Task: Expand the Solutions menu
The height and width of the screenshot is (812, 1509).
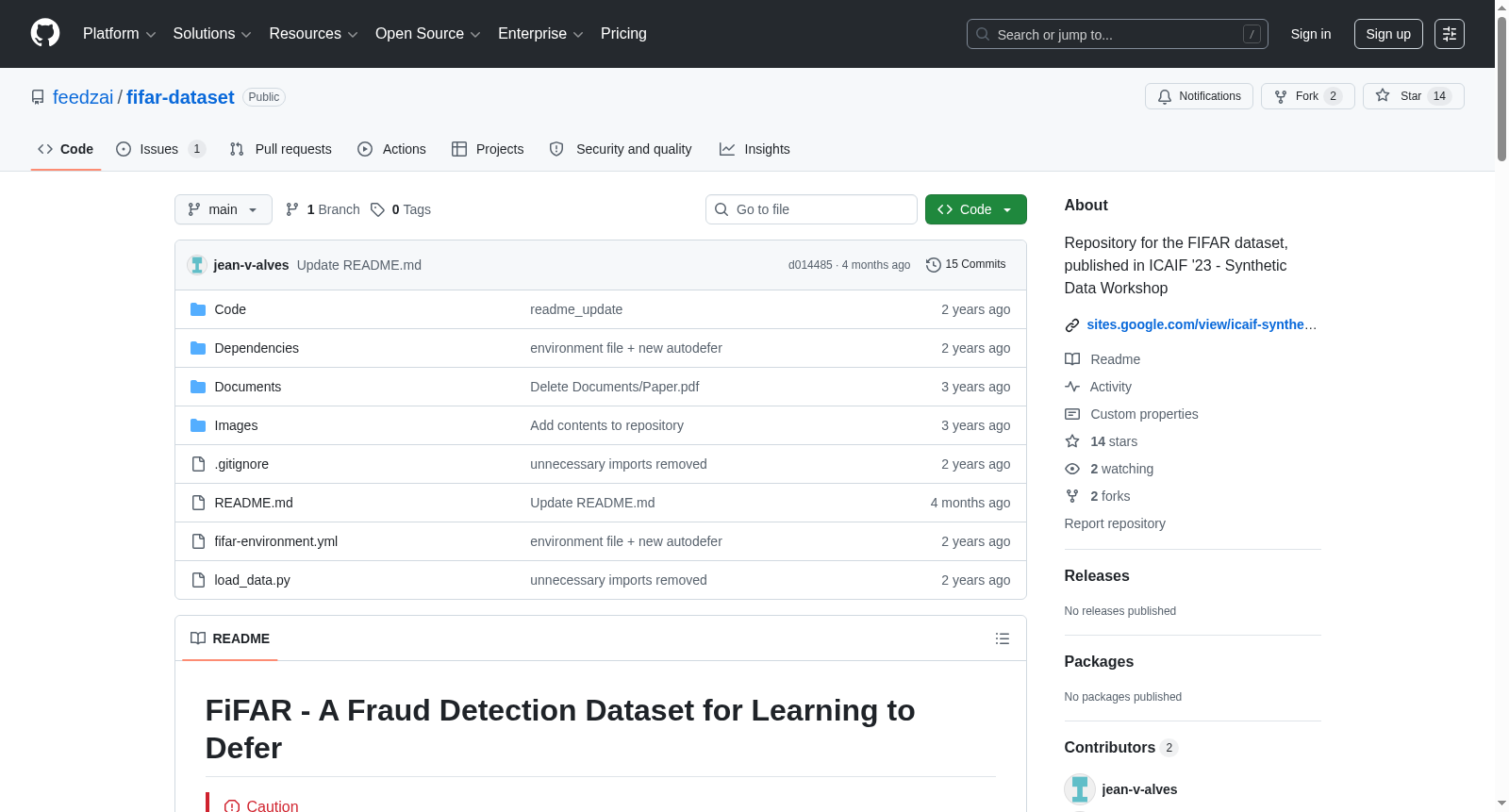Action: point(212,34)
